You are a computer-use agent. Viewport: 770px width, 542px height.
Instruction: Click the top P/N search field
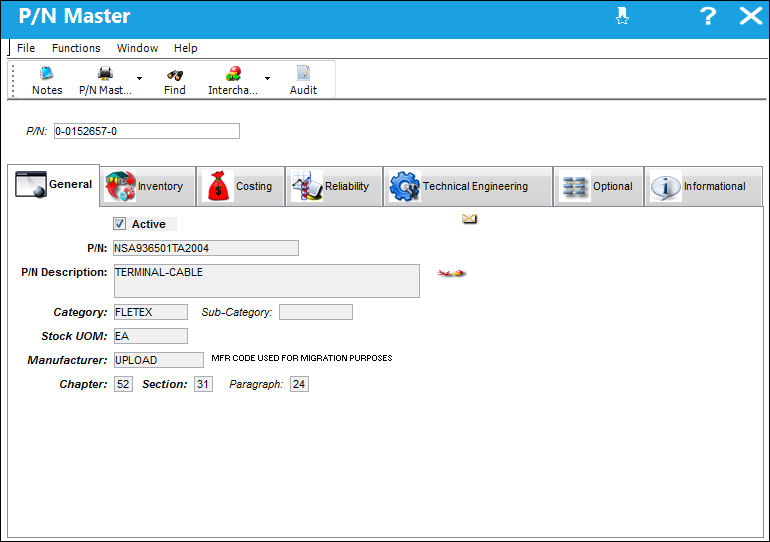click(x=147, y=131)
